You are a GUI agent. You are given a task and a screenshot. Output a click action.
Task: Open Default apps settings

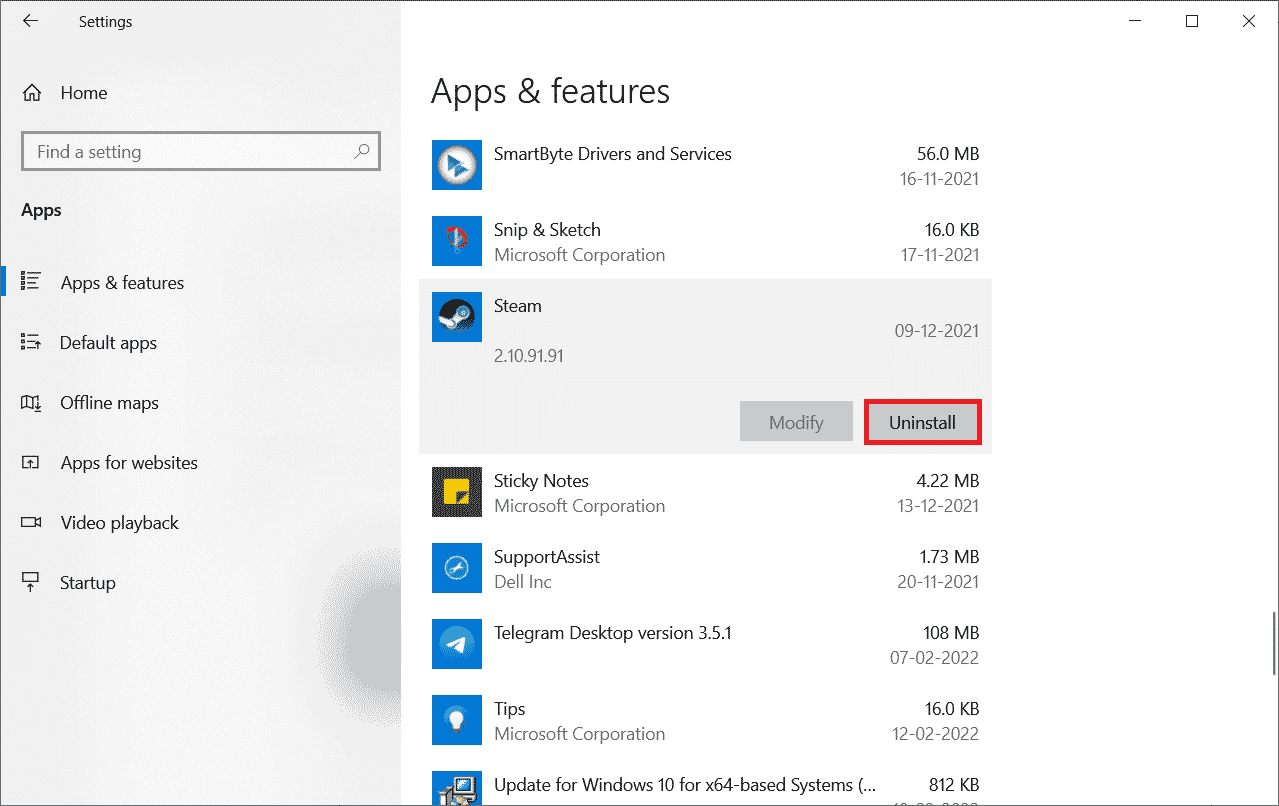click(x=200, y=342)
